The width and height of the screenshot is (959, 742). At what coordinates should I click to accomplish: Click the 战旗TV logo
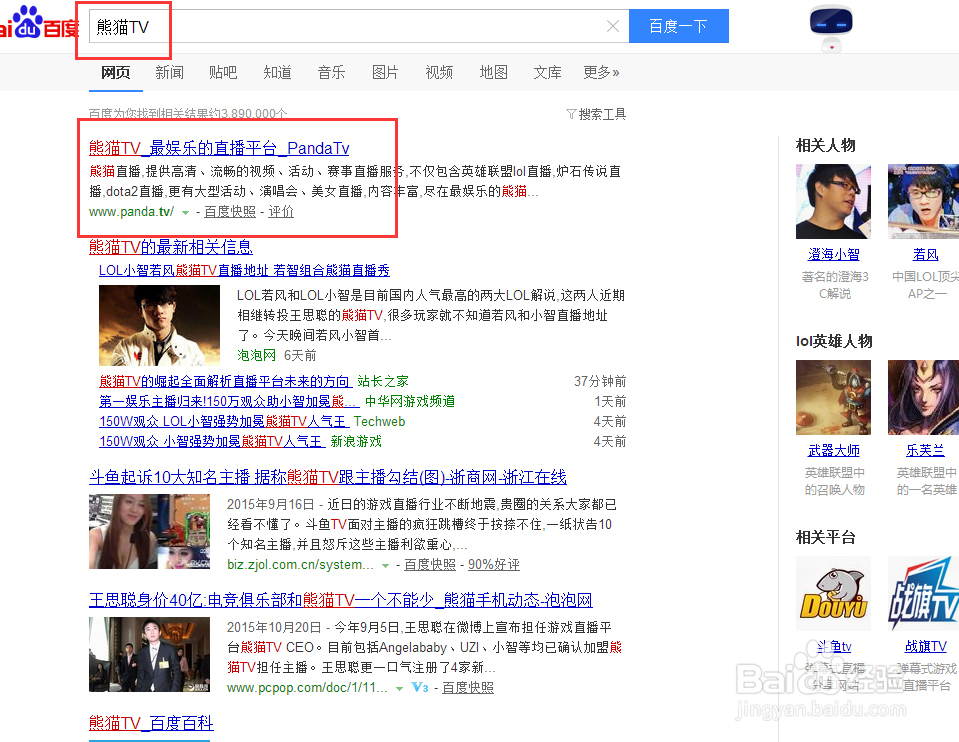(924, 593)
